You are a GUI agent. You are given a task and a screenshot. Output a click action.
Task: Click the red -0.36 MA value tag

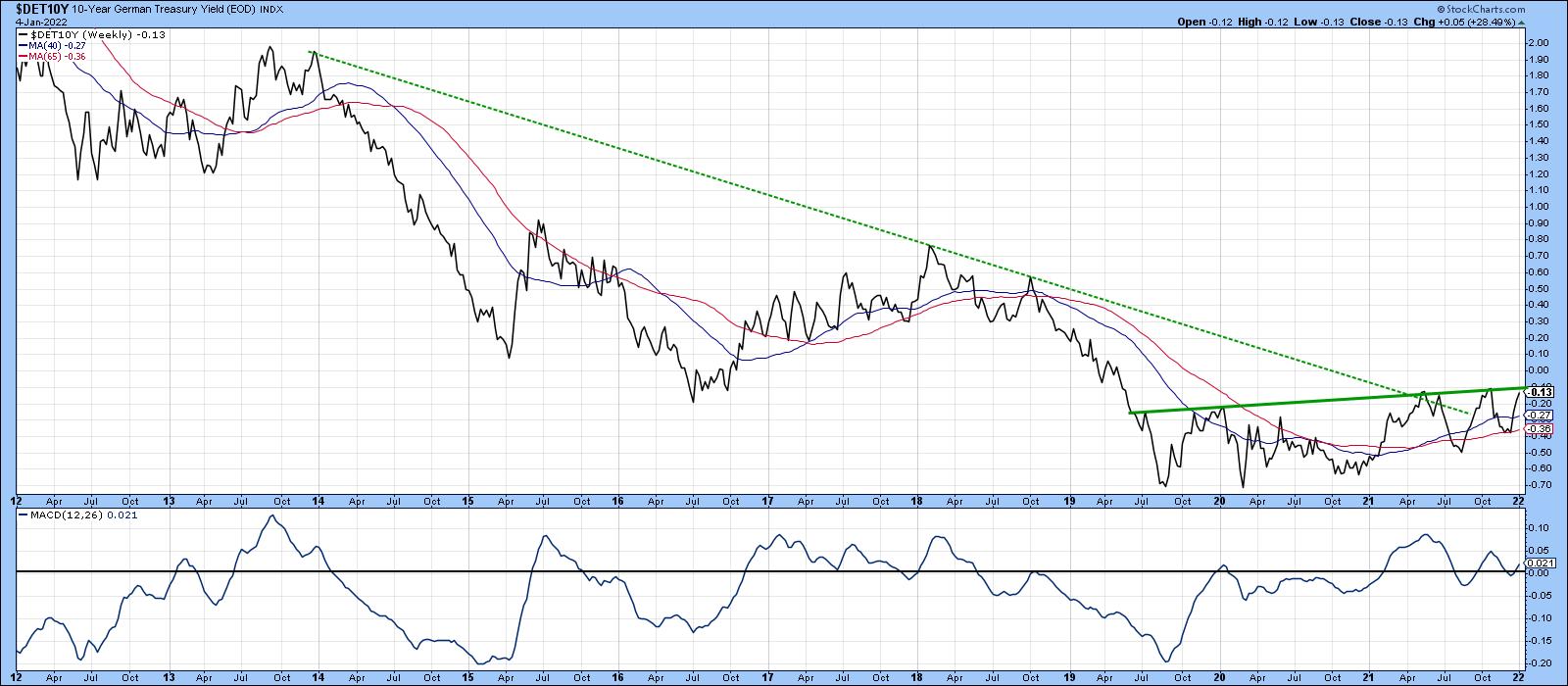pyautogui.click(x=1538, y=429)
